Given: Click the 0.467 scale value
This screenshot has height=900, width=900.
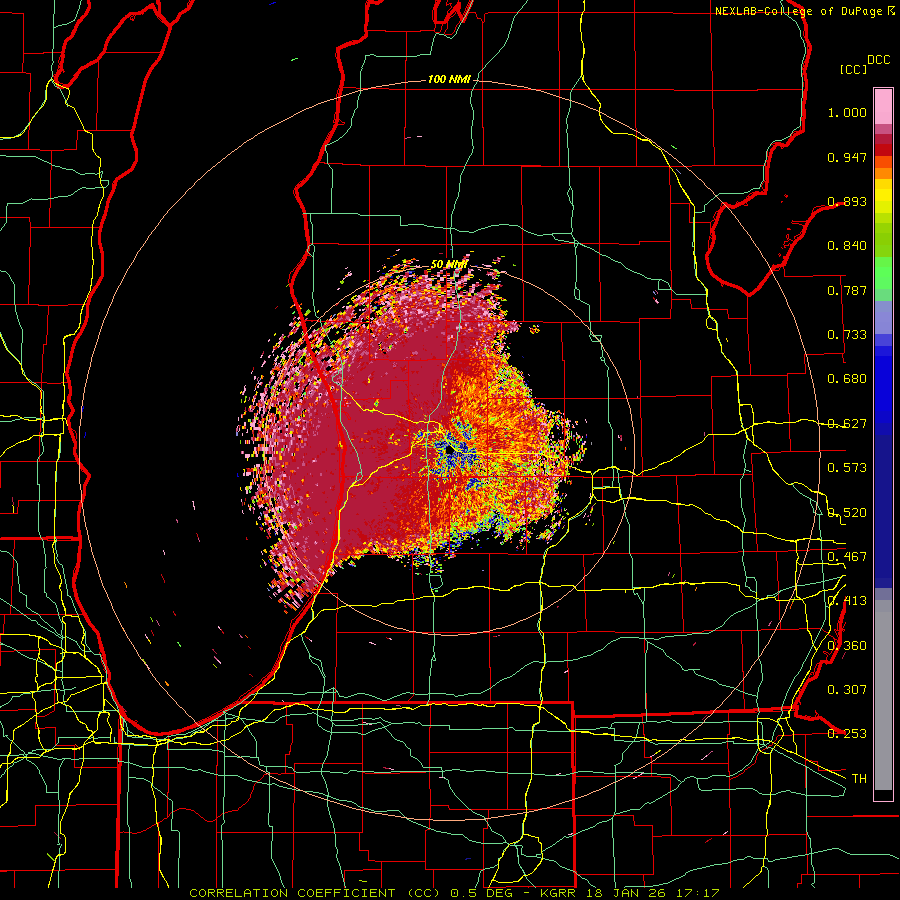Looking at the screenshot, I should point(847,557).
